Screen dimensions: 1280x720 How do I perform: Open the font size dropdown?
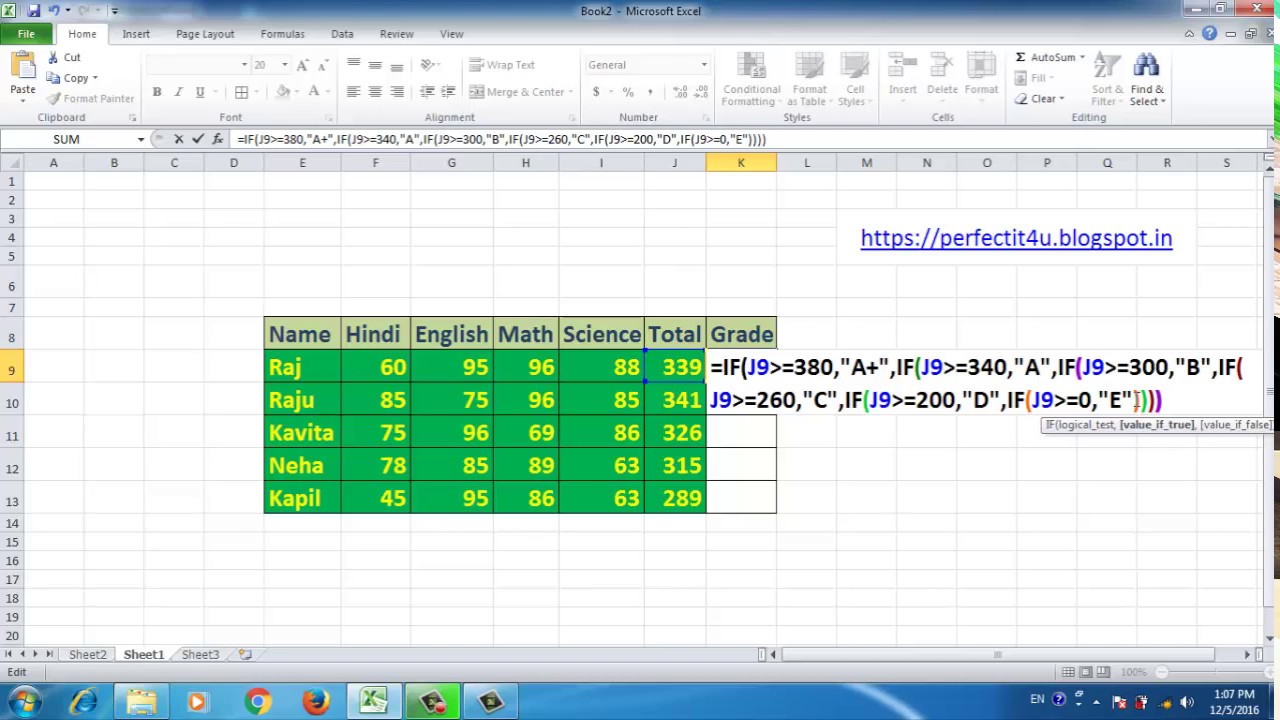(x=284, y=65)
